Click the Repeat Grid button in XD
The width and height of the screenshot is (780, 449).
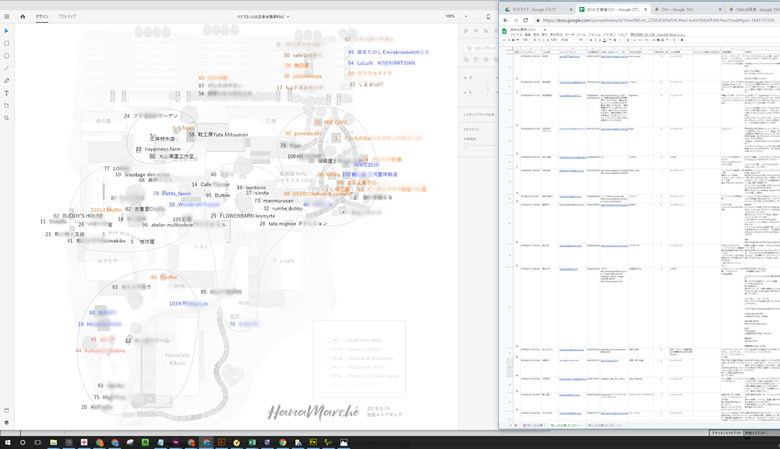[480, 48]
